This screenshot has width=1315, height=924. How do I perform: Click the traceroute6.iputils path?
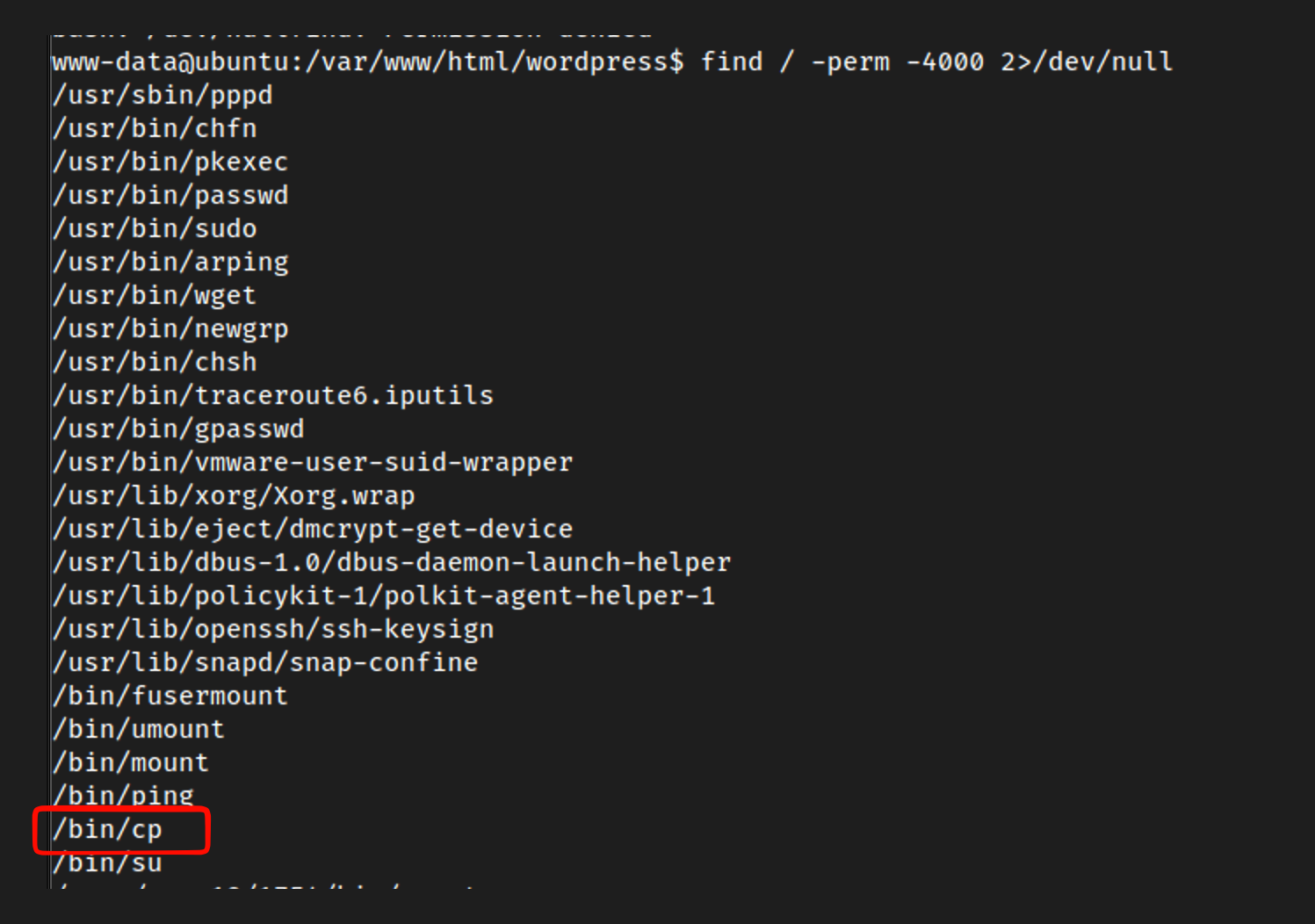(x=273, y=395)
